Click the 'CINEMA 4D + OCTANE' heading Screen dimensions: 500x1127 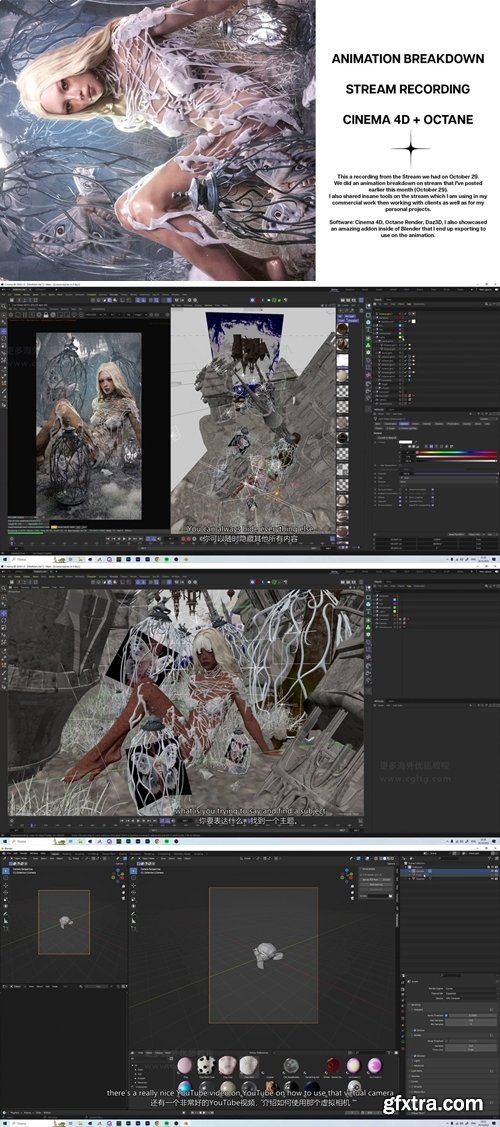tap(407, 119)
